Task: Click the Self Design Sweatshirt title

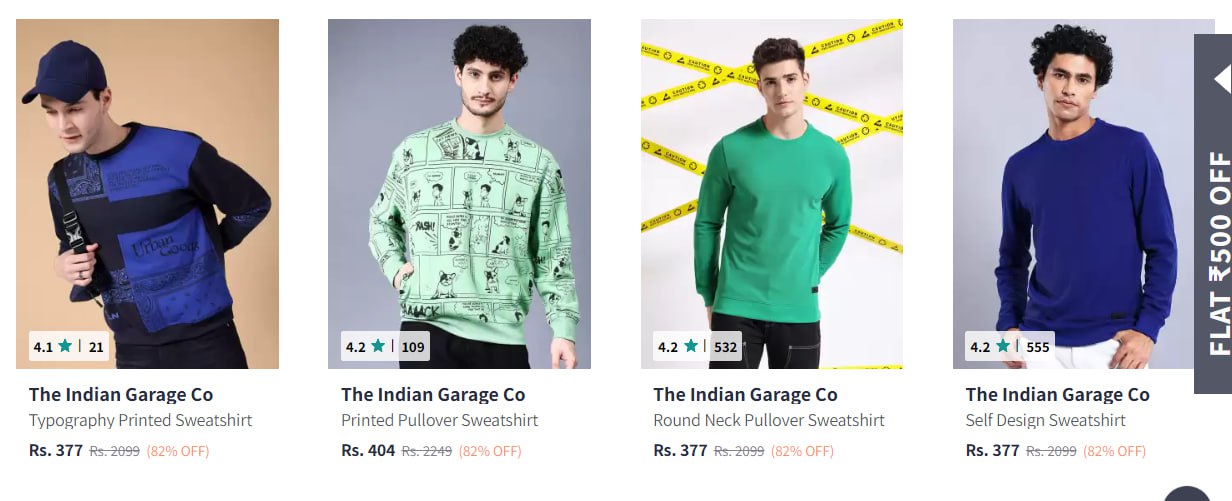Action: pyautogui.click(x=1046, y=420)
